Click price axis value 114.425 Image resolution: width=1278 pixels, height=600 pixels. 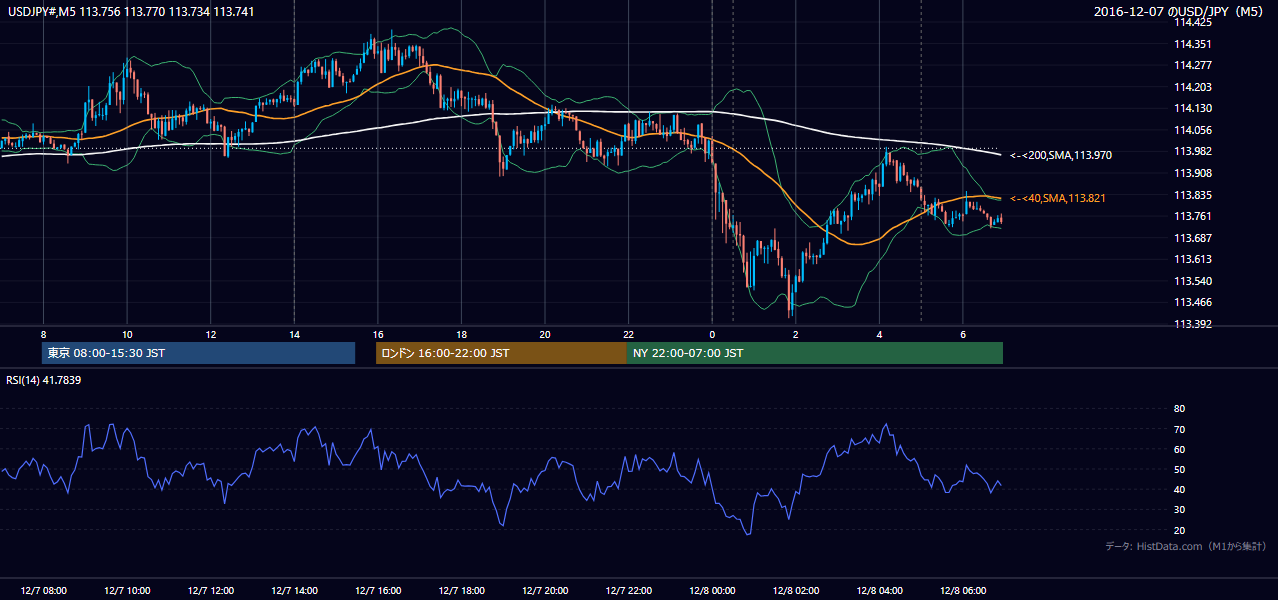tap(1193, 22)
